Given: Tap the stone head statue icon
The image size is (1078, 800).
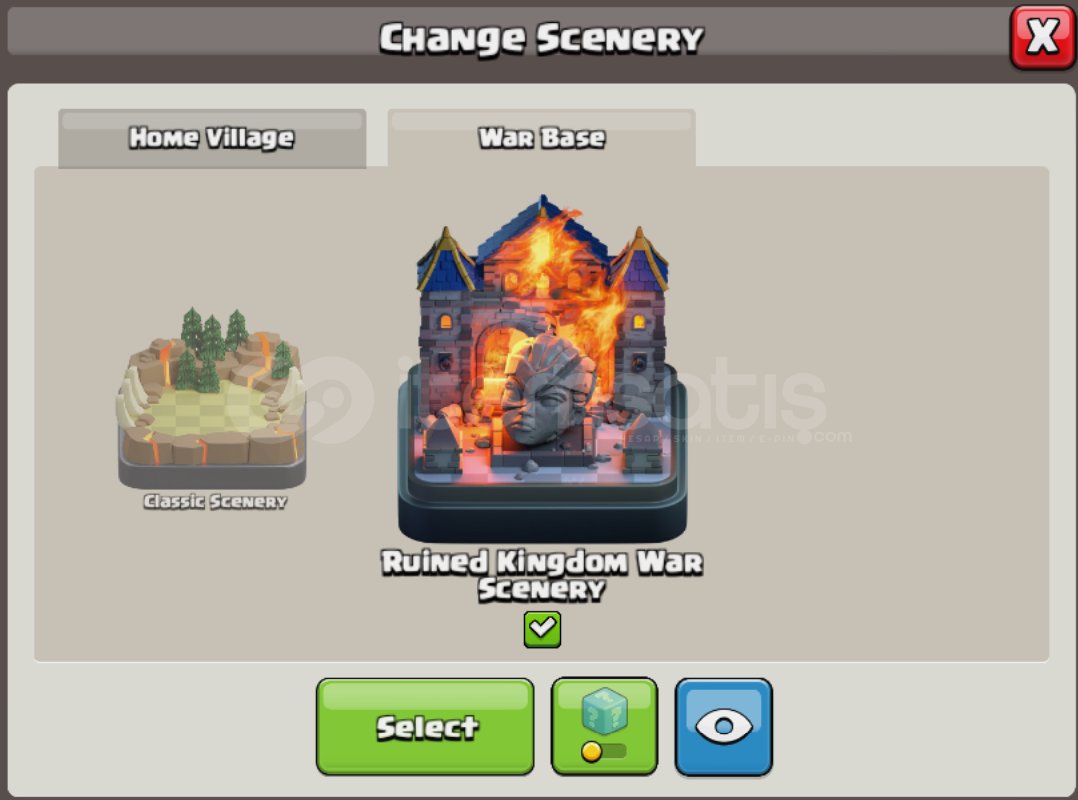Looking at the screenshot, I should [547, 392].
